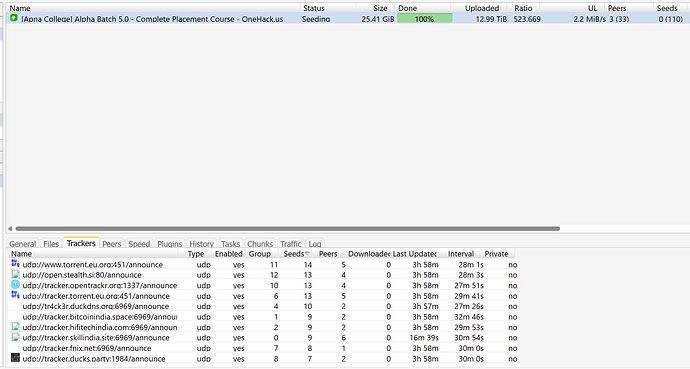
Task: Click the Seeding status cell
Action: [x=316, y=19]
